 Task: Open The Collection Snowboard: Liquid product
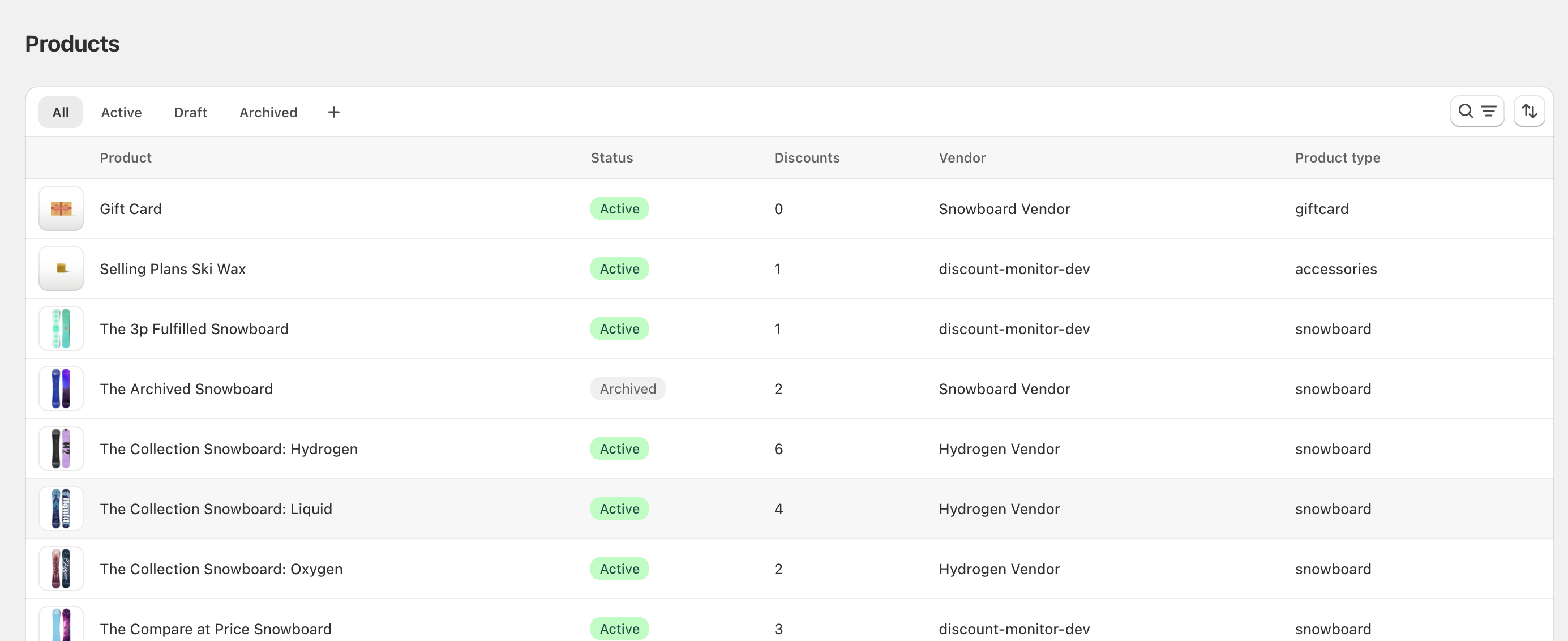[x=216, y=509]
